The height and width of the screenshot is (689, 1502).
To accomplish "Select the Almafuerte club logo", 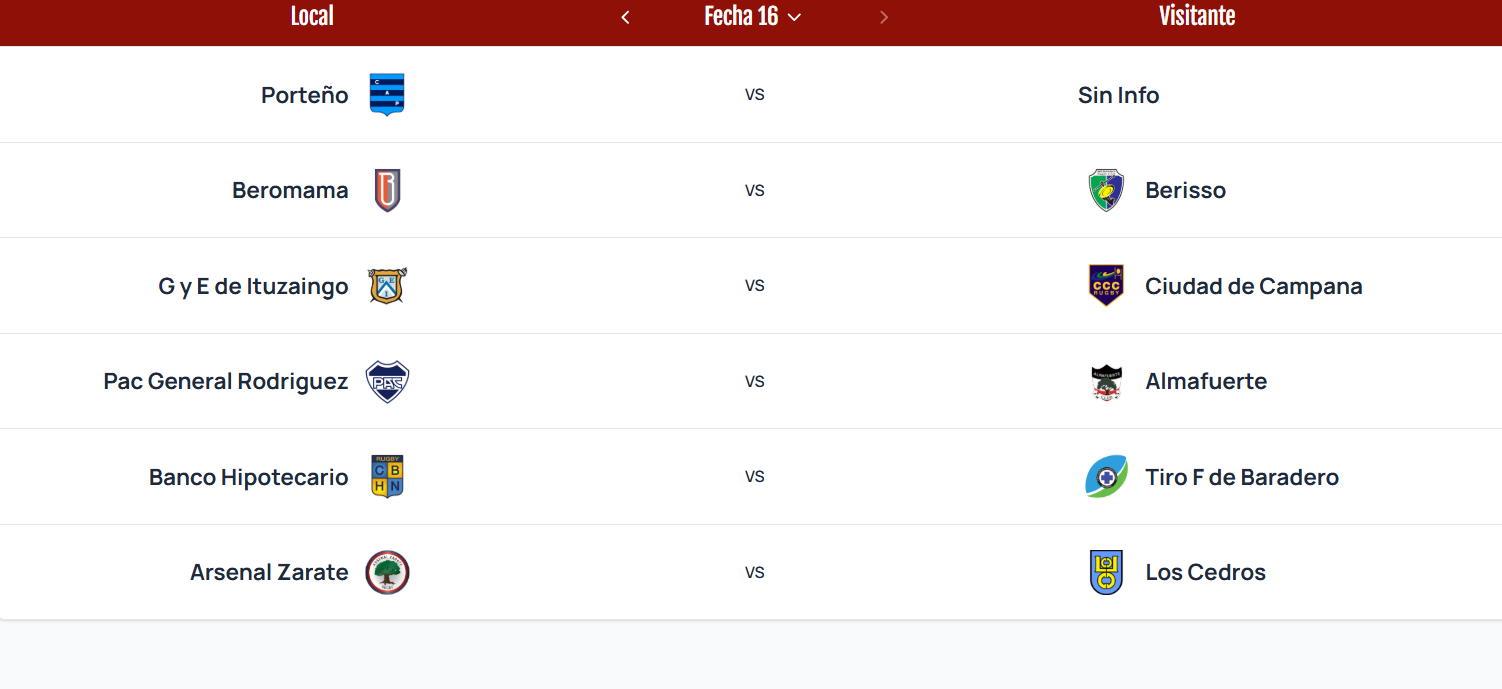I will tap(1106, 381).
